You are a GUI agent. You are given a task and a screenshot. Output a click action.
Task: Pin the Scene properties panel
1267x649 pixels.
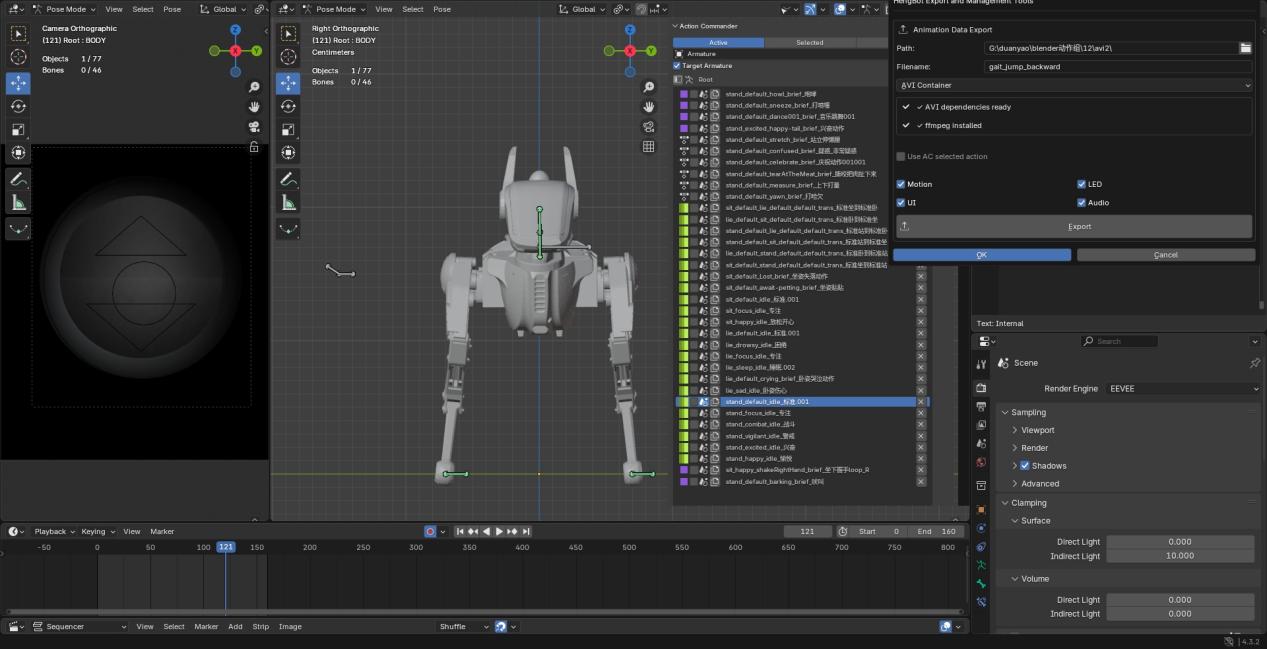click(1255, 363)
